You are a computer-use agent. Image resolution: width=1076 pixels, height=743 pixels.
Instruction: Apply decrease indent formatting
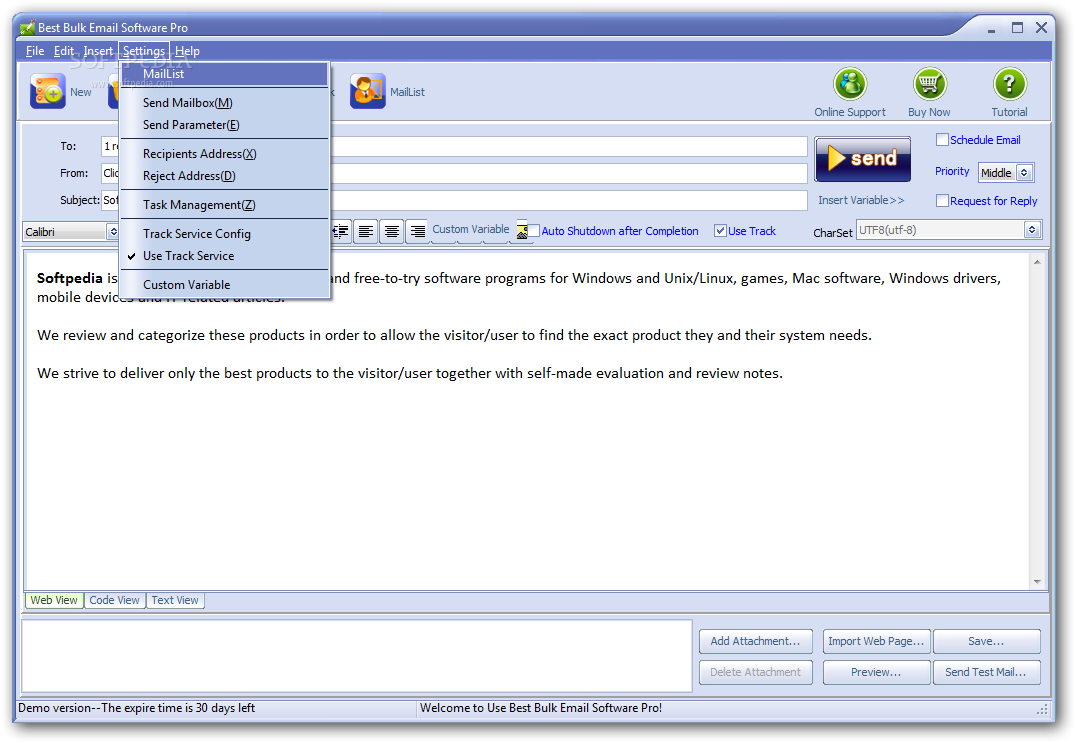341,231
